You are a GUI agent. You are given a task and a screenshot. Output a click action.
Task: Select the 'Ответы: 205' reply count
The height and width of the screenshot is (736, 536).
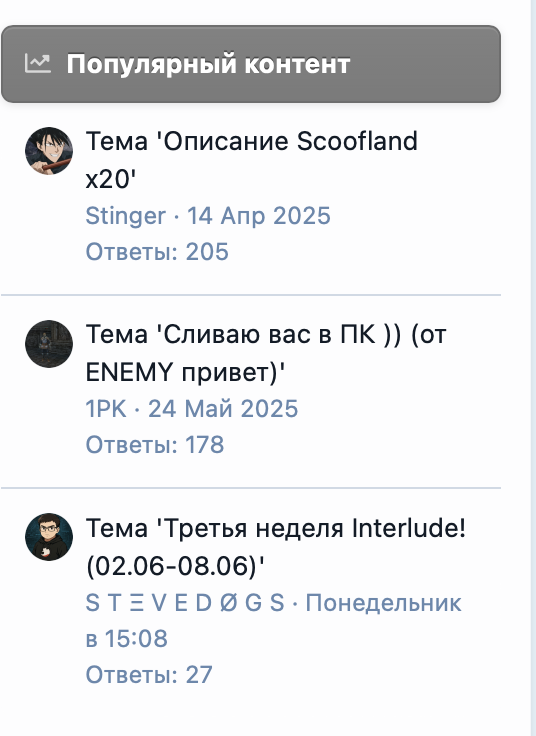pyautogui.click(x=157, y=252)
